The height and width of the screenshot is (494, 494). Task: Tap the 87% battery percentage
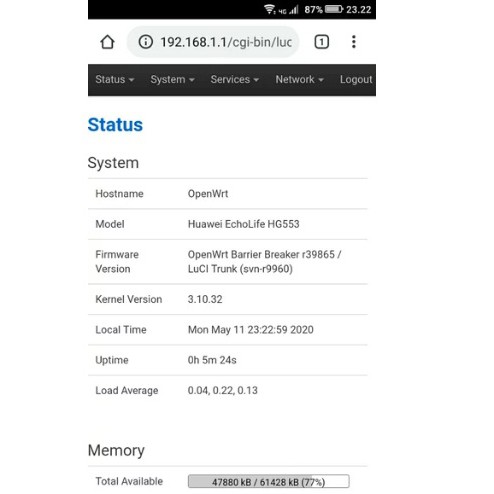tap(313, 9)
